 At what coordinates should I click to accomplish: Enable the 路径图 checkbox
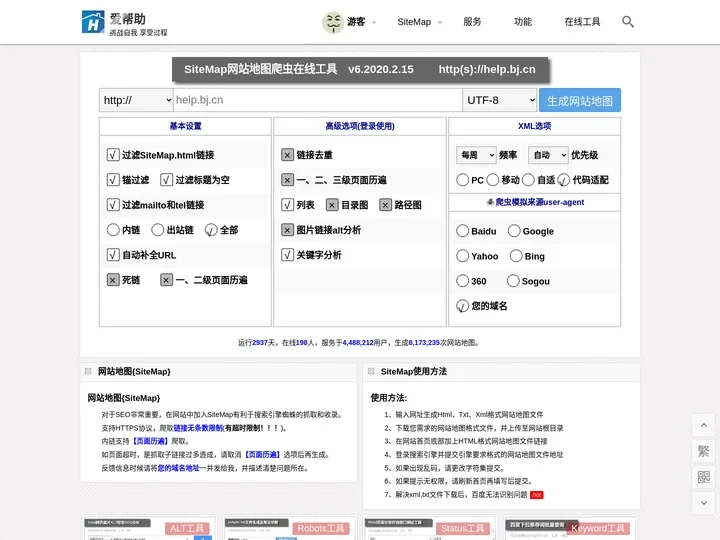point(386,205)
